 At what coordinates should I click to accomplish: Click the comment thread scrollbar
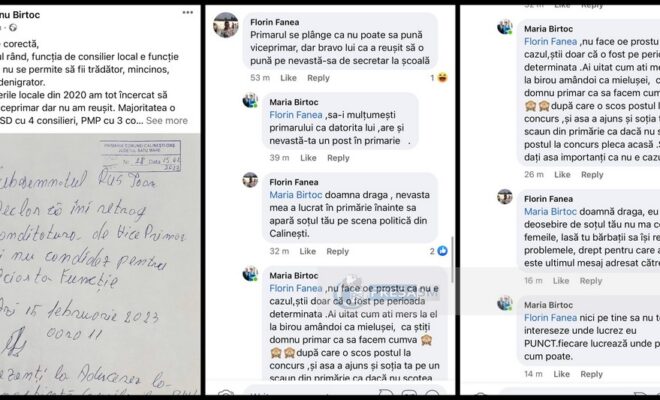click(x=452, y=259)
